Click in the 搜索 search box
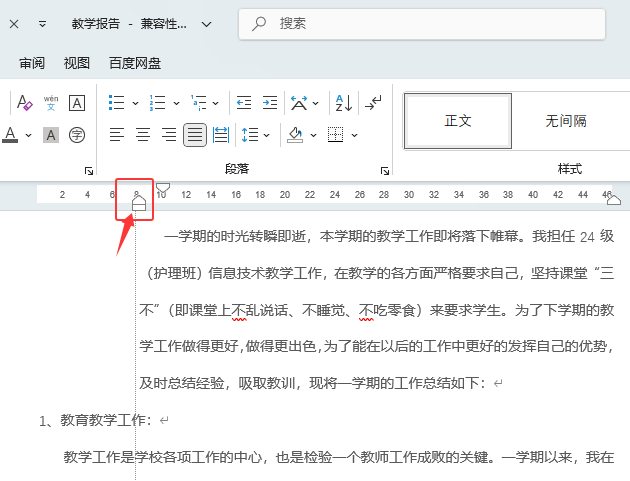The width and height of the screenshot is (630, 481). point(422,24)
